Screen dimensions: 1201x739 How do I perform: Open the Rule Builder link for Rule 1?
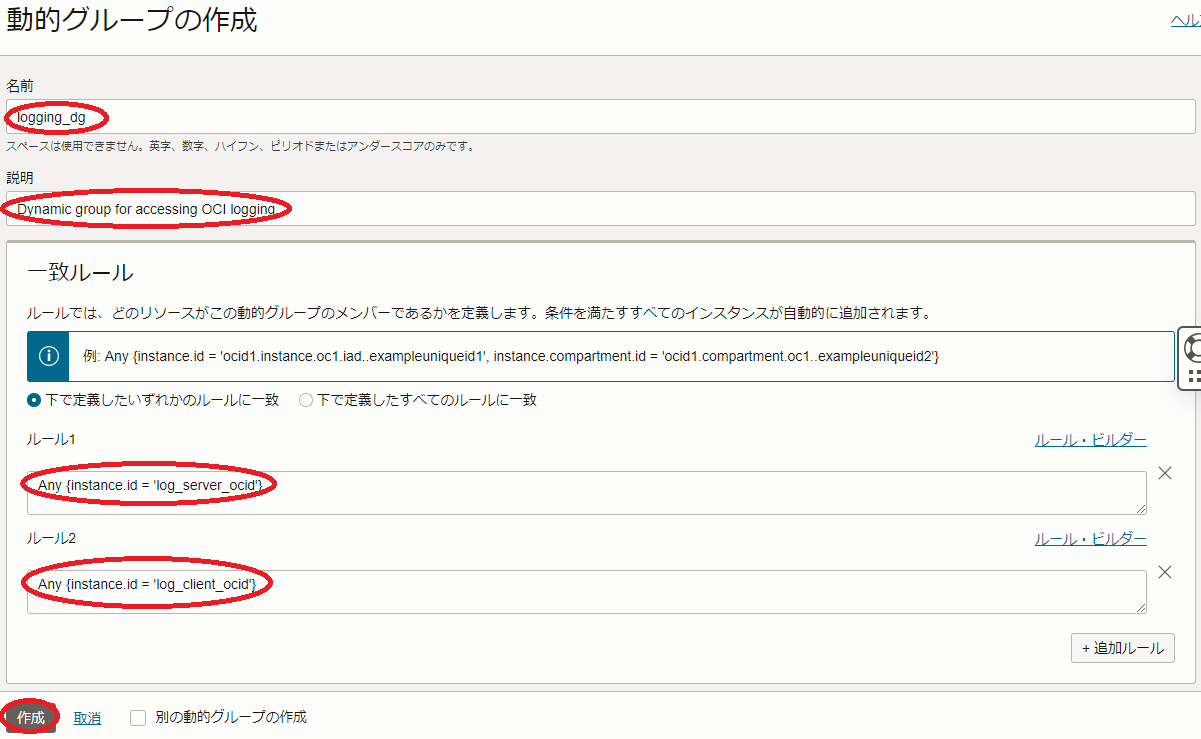[1090, 440]
